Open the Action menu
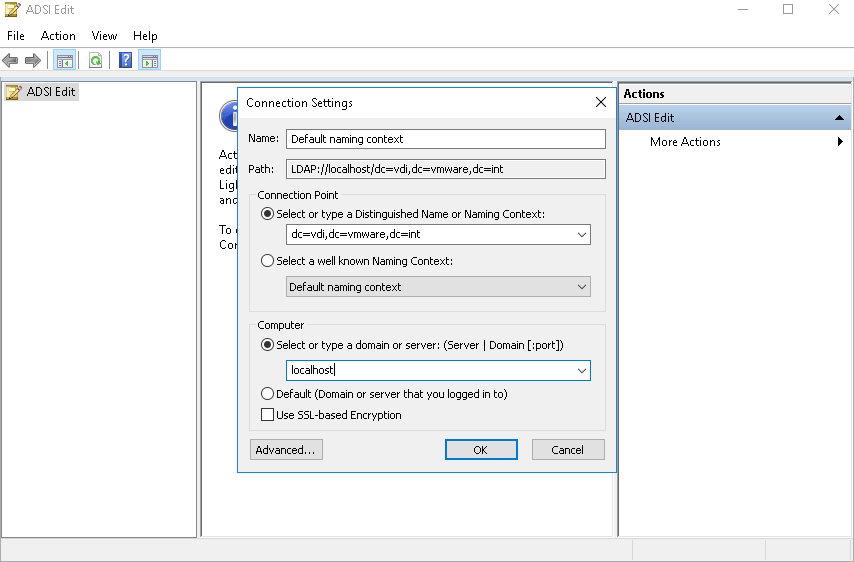Screen dimensions: 854x562 coord(58,36)
